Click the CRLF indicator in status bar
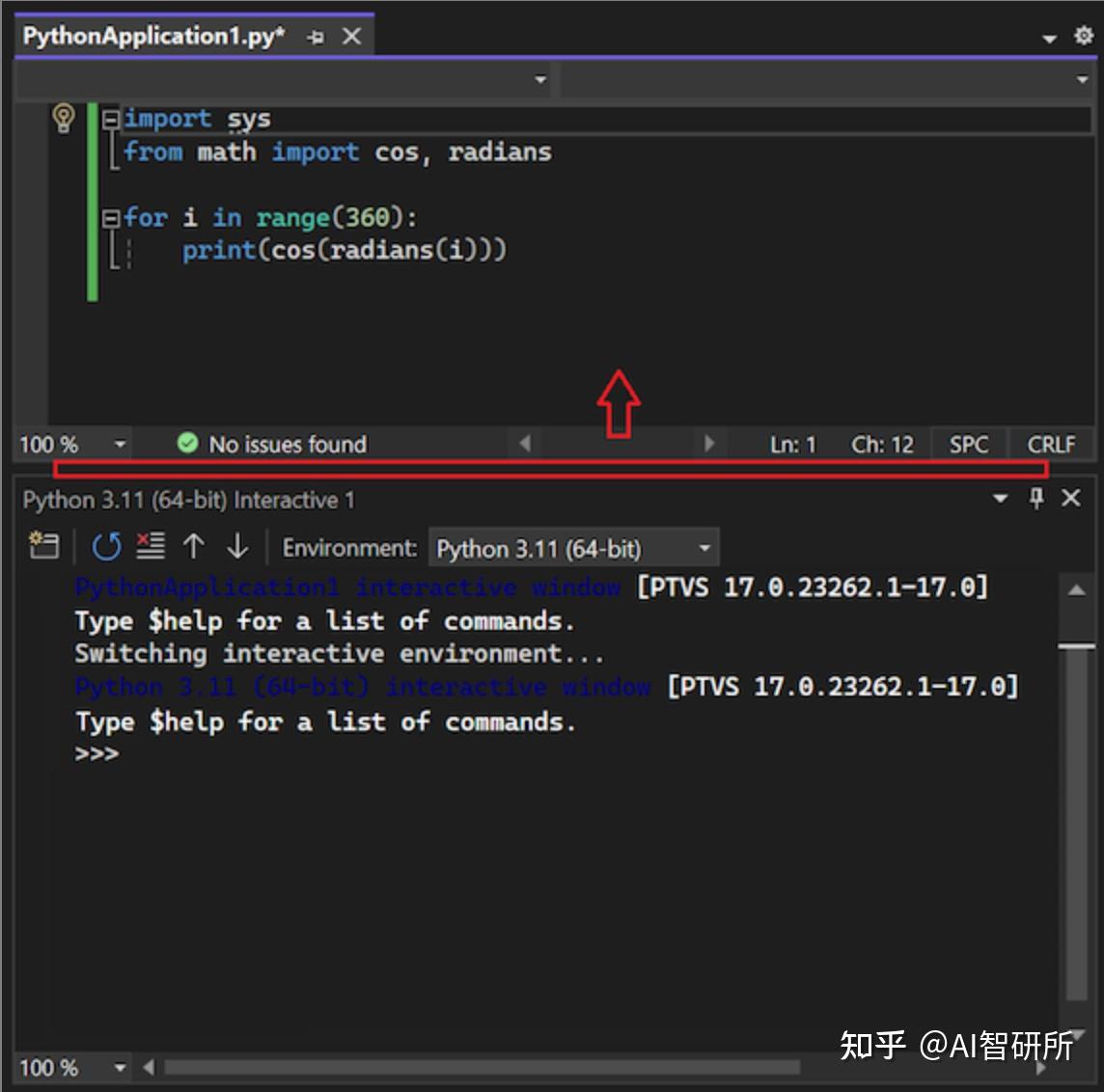 pyautogui.click(x=1050, y=444)
